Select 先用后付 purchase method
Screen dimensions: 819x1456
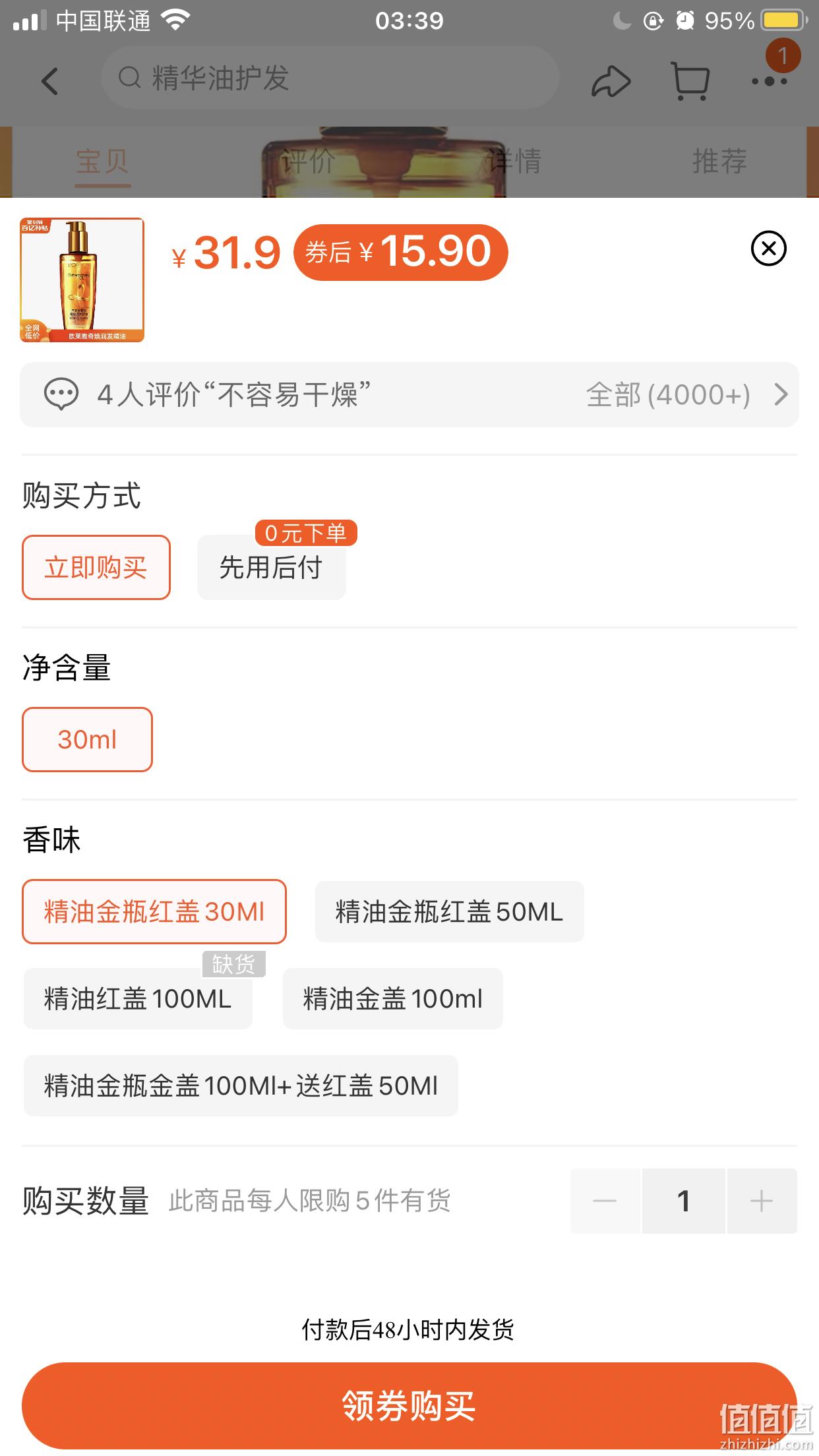tap(271, 567)
